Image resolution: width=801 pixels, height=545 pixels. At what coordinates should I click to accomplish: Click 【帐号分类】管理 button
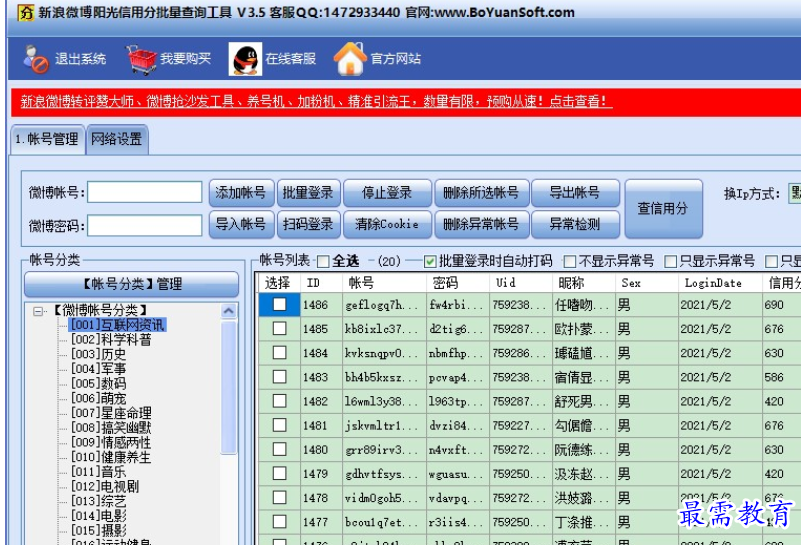[x=131, y=284]
